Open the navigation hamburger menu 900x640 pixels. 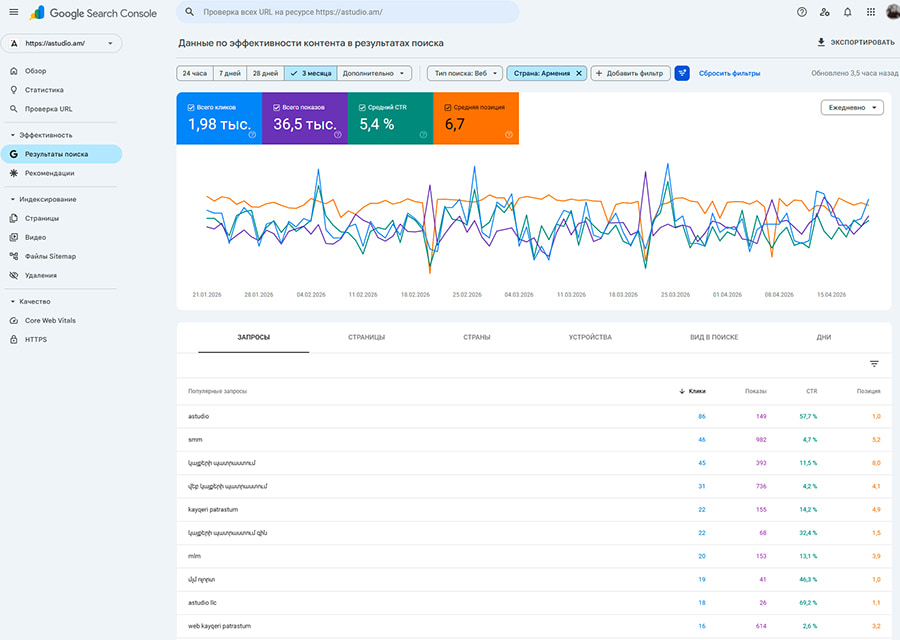point(13,13)
